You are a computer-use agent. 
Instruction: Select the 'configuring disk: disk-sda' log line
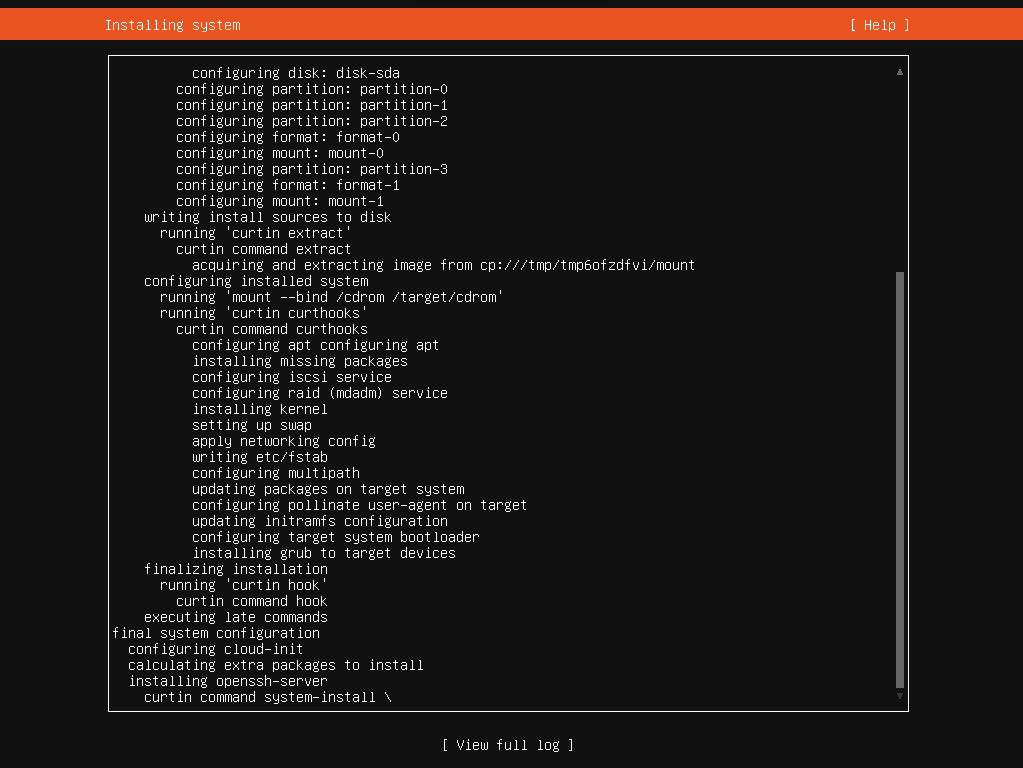[295, 73]
